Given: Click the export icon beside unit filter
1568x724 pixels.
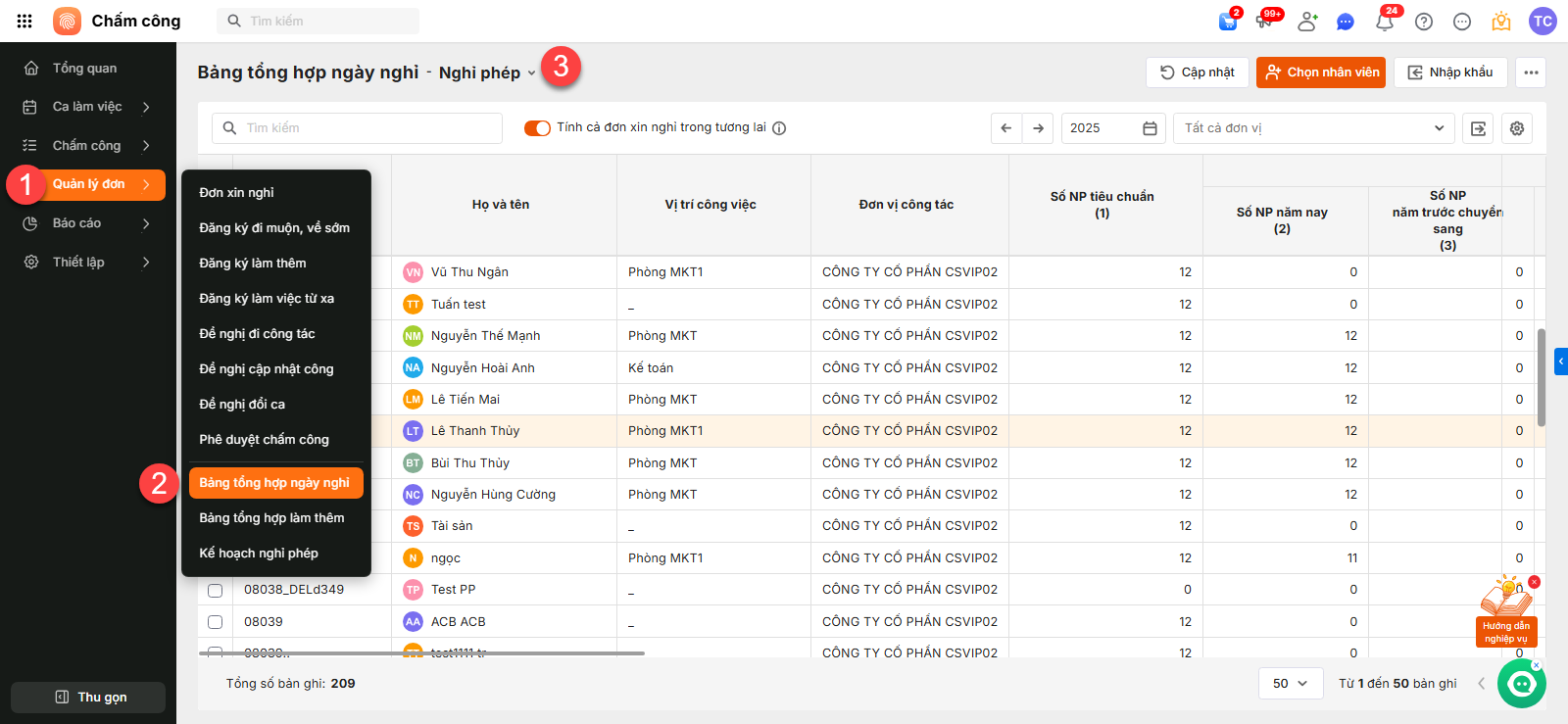Looking at the screenshot, I should (x=1479, y=128).
